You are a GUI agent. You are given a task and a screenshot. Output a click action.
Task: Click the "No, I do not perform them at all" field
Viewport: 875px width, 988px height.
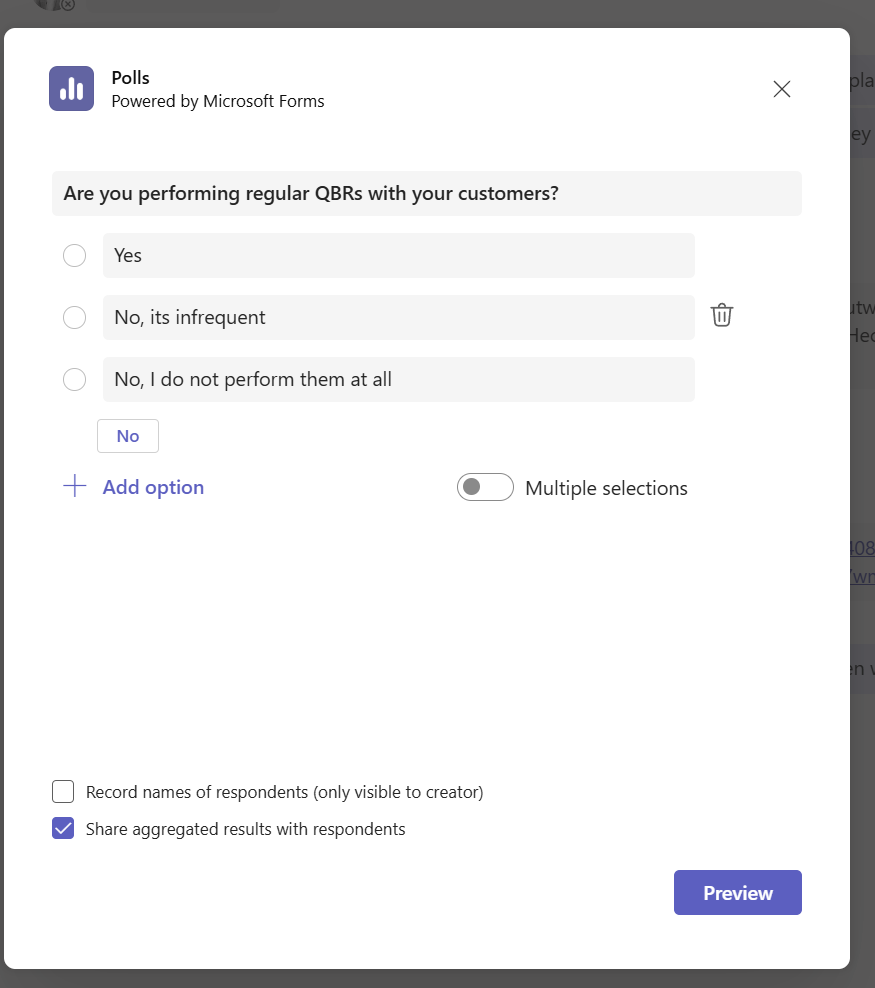pos(398,379)
